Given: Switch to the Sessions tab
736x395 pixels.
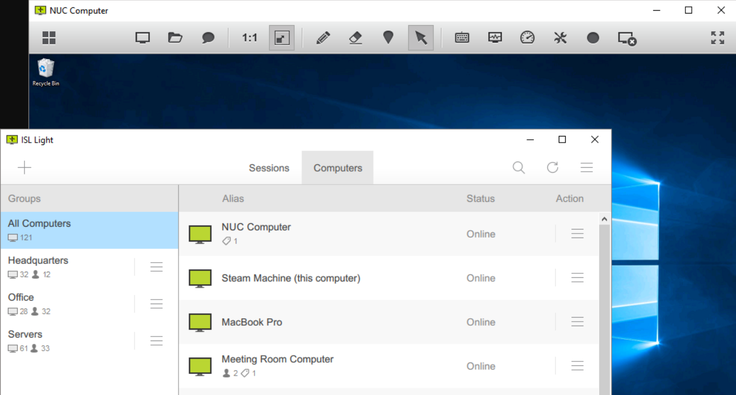Looking at the screenshot, I should click(x=269, y=168).
